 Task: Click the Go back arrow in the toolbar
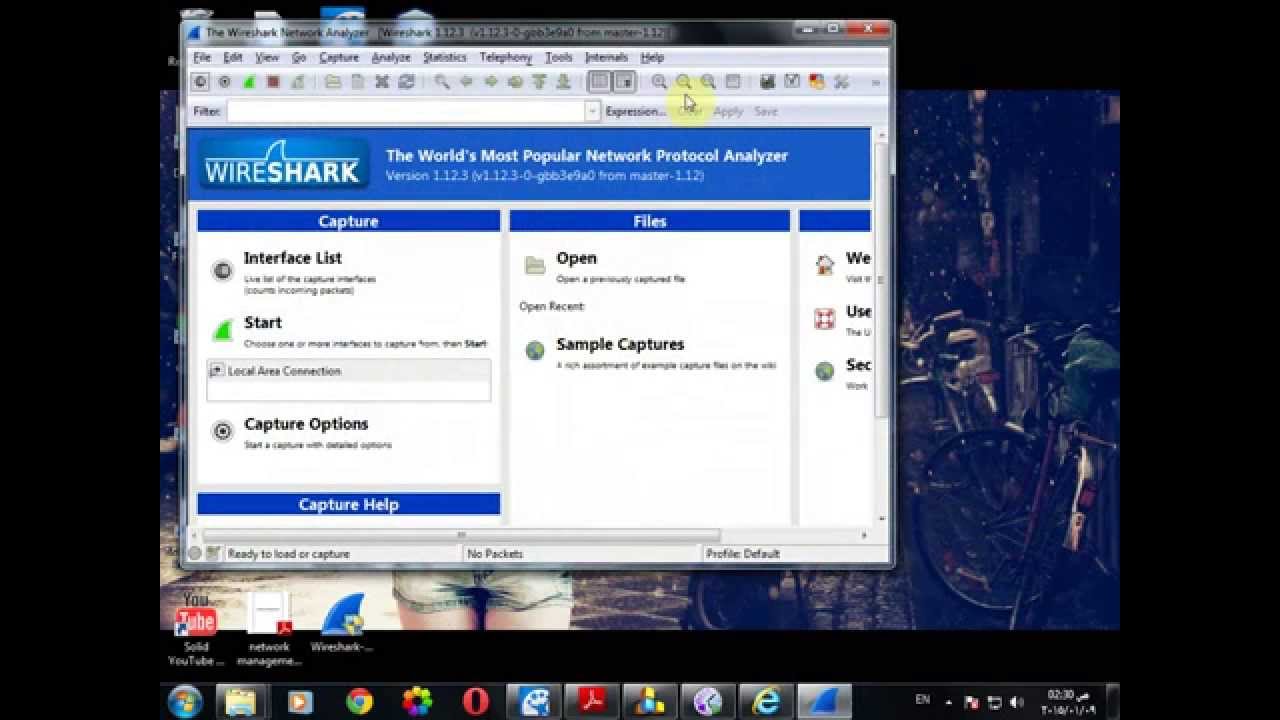pyautogui.click(x=466, y=82)
